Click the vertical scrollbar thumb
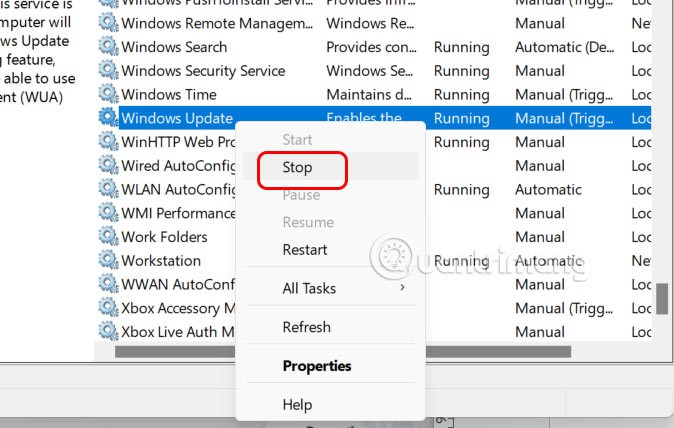 (x=662, y=298)
